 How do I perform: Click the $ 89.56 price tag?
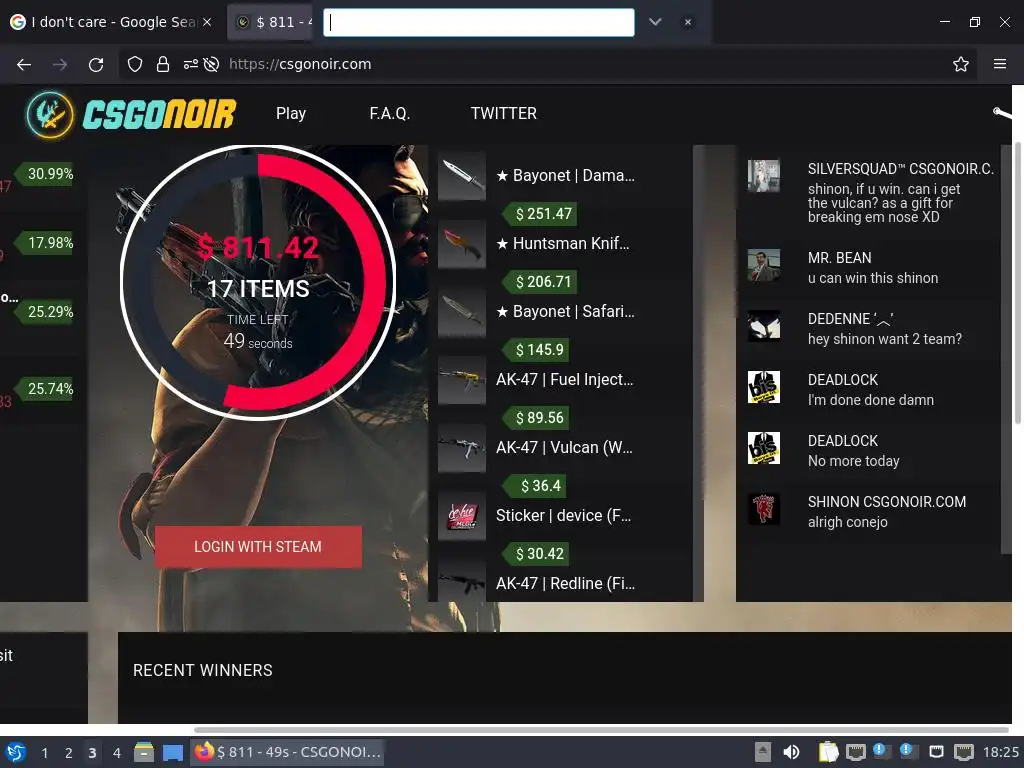pyautogui.click(x=536, y=417)
